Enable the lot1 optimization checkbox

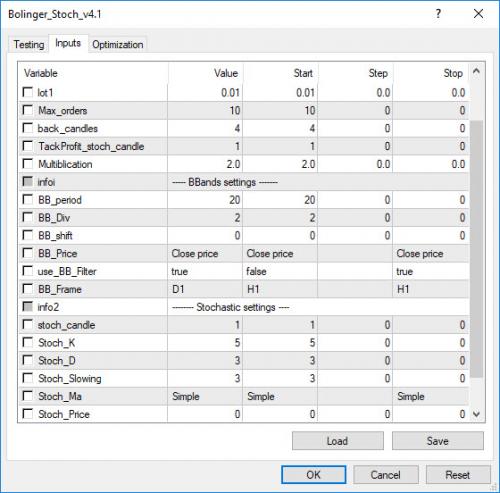[x=27, y=92]
